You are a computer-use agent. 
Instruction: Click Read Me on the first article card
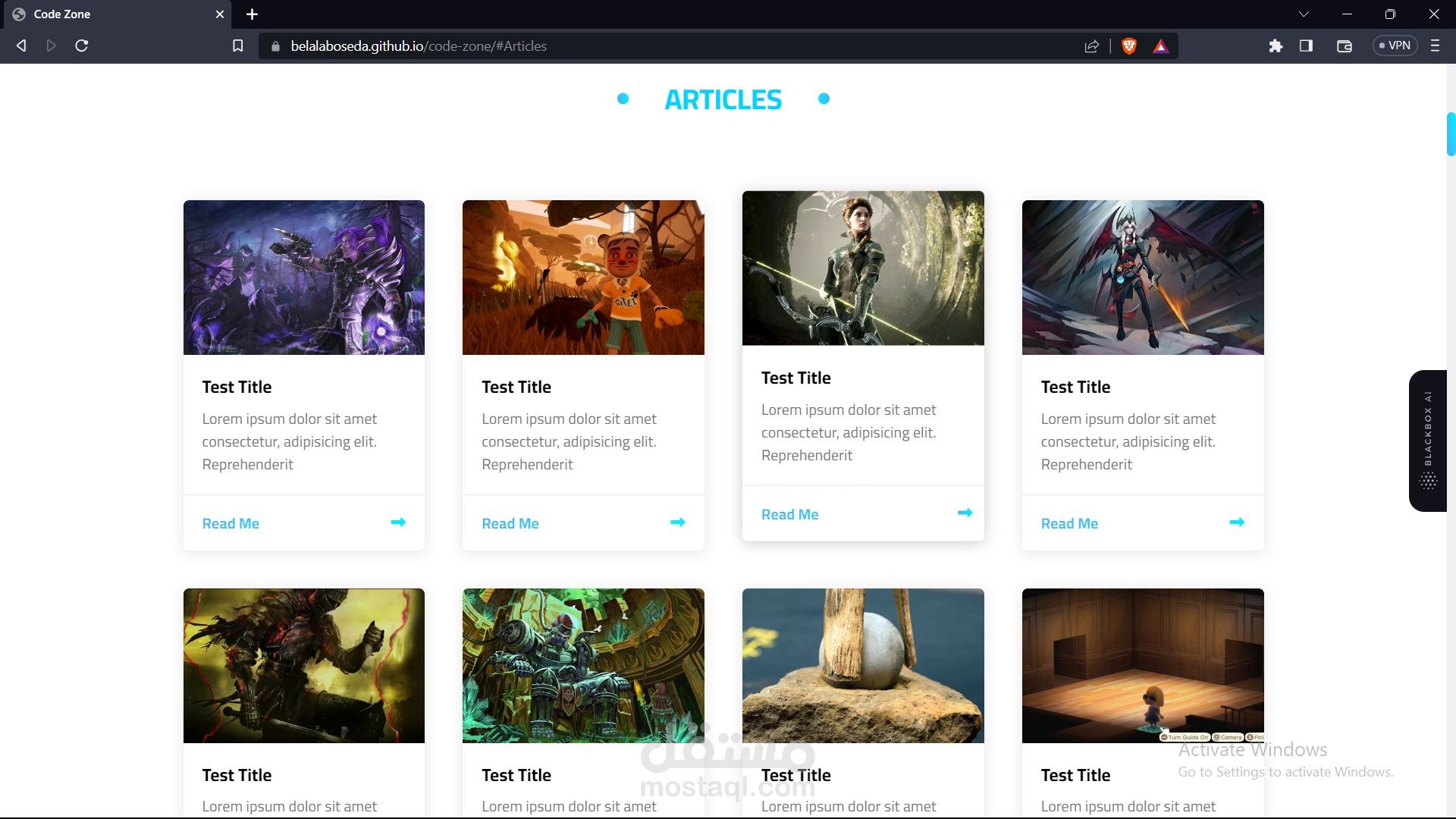231,524
